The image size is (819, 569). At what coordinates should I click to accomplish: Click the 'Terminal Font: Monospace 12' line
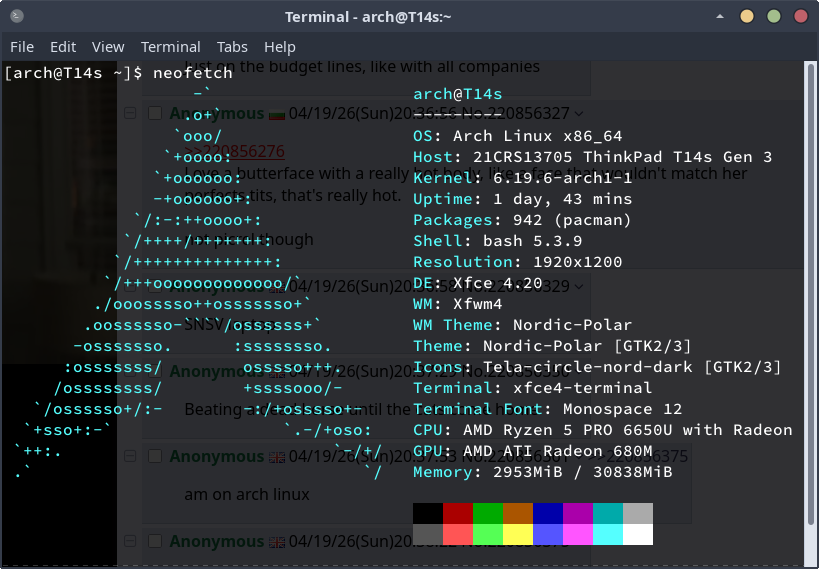click(547, 409)
